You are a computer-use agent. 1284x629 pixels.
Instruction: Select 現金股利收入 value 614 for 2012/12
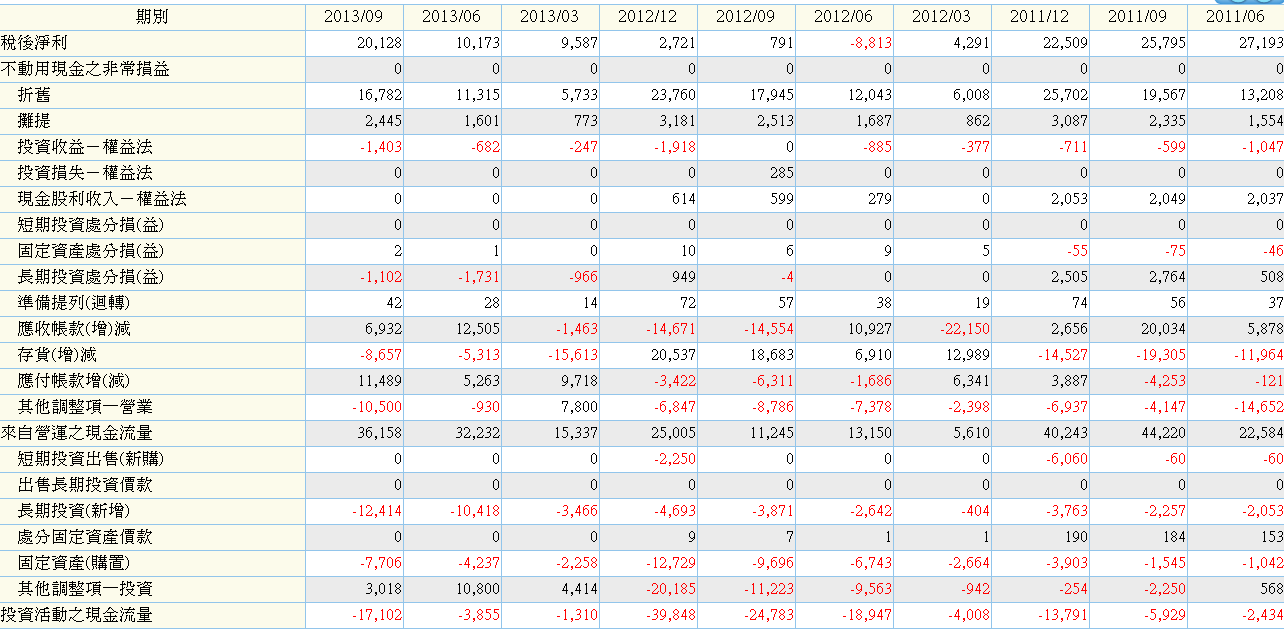(x=683, y=199)
